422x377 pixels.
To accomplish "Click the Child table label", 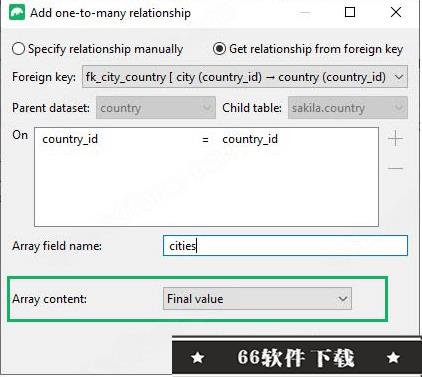I will (252, 108).
